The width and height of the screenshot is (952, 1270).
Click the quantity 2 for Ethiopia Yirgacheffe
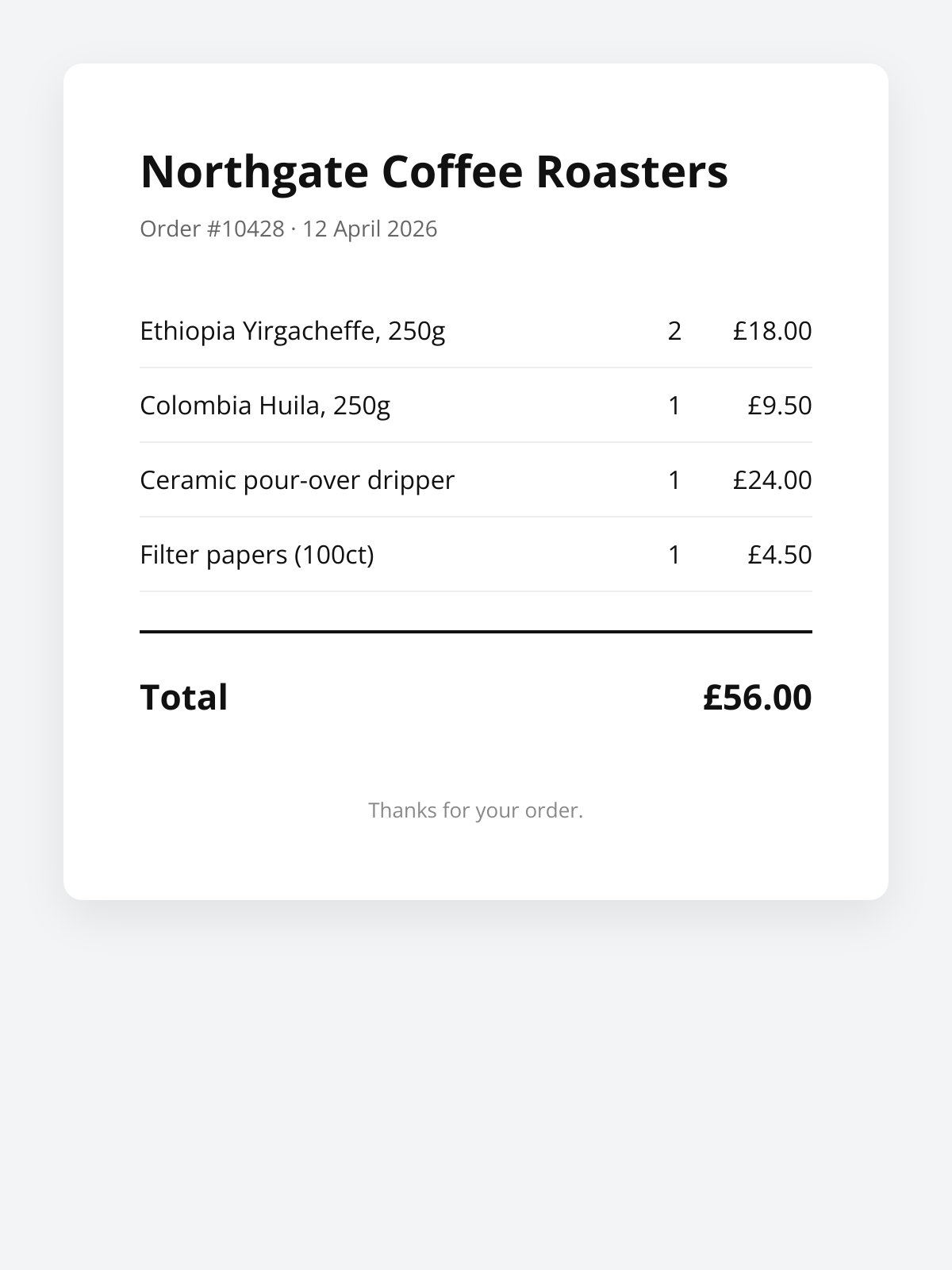pos(674,331)
